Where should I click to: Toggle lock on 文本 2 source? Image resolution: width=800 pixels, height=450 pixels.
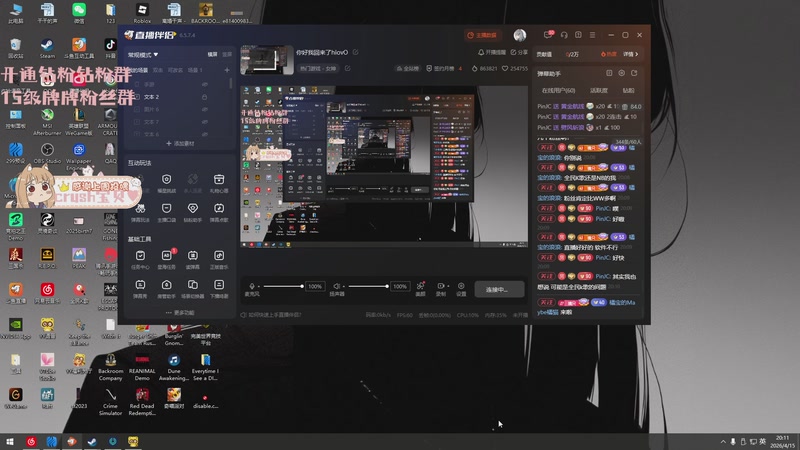pyautogui.click(x=205, y=97)
